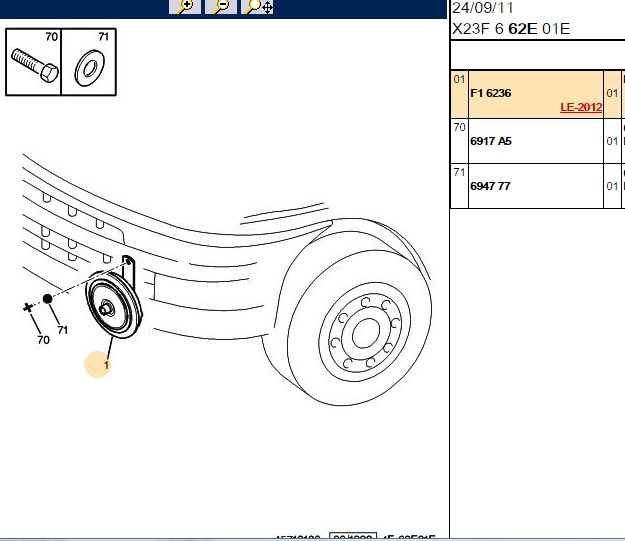Click callout label 71 in diagram
The image size is (625, 541).
pos(63,330)
